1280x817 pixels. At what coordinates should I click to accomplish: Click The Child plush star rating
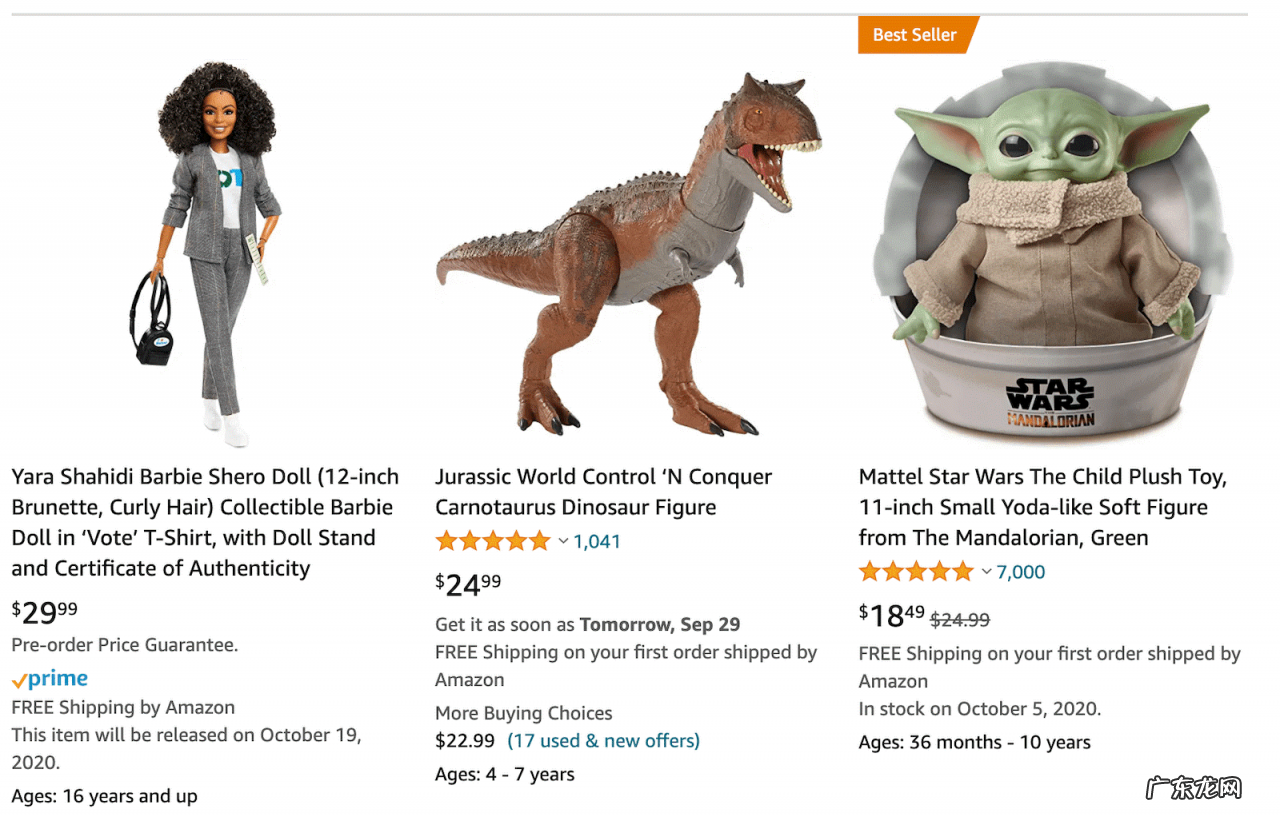pyautogui.click(x=916, y=572)
